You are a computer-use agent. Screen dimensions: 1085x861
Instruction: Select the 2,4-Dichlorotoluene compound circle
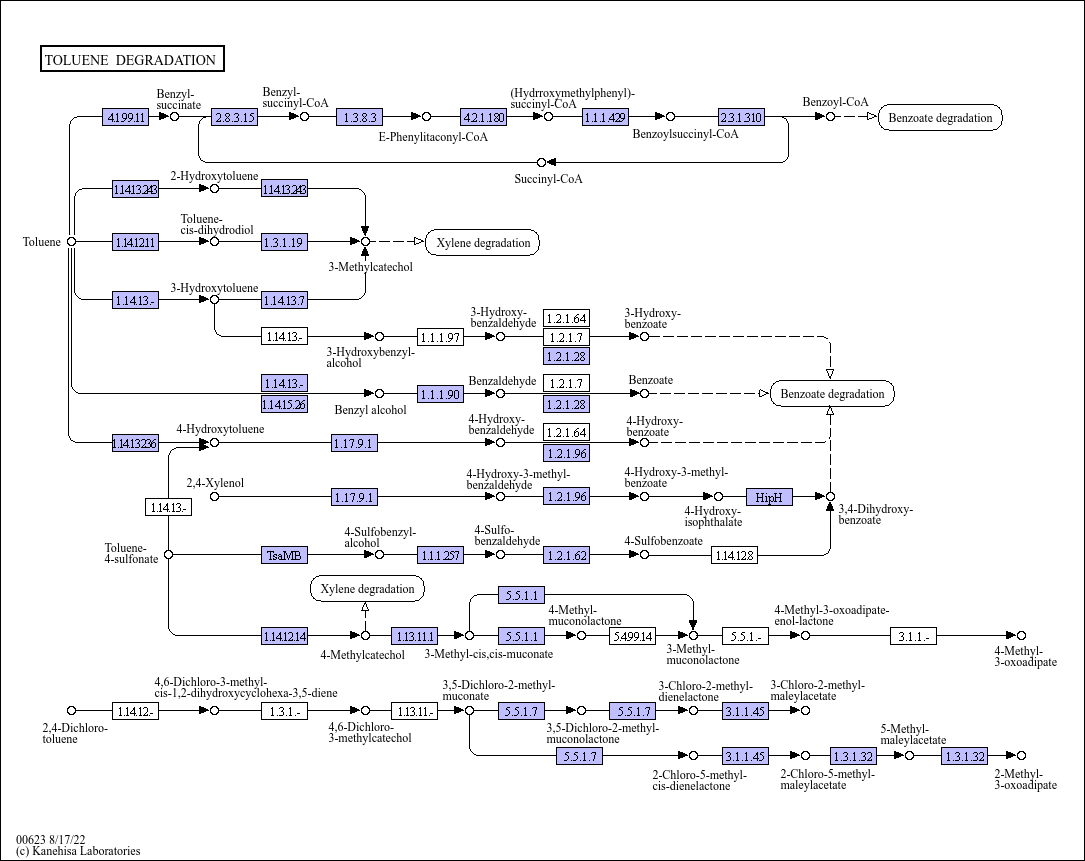(71, 711)
